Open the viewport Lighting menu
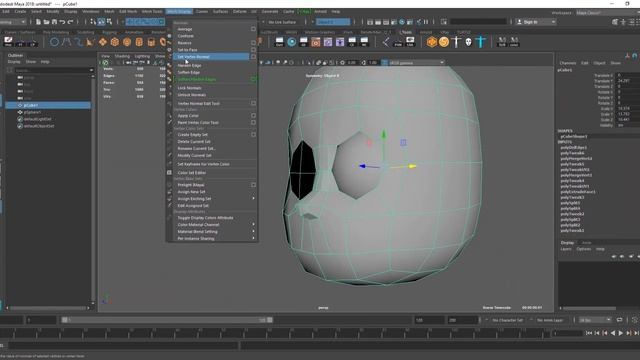 click(x=142, y=56)
